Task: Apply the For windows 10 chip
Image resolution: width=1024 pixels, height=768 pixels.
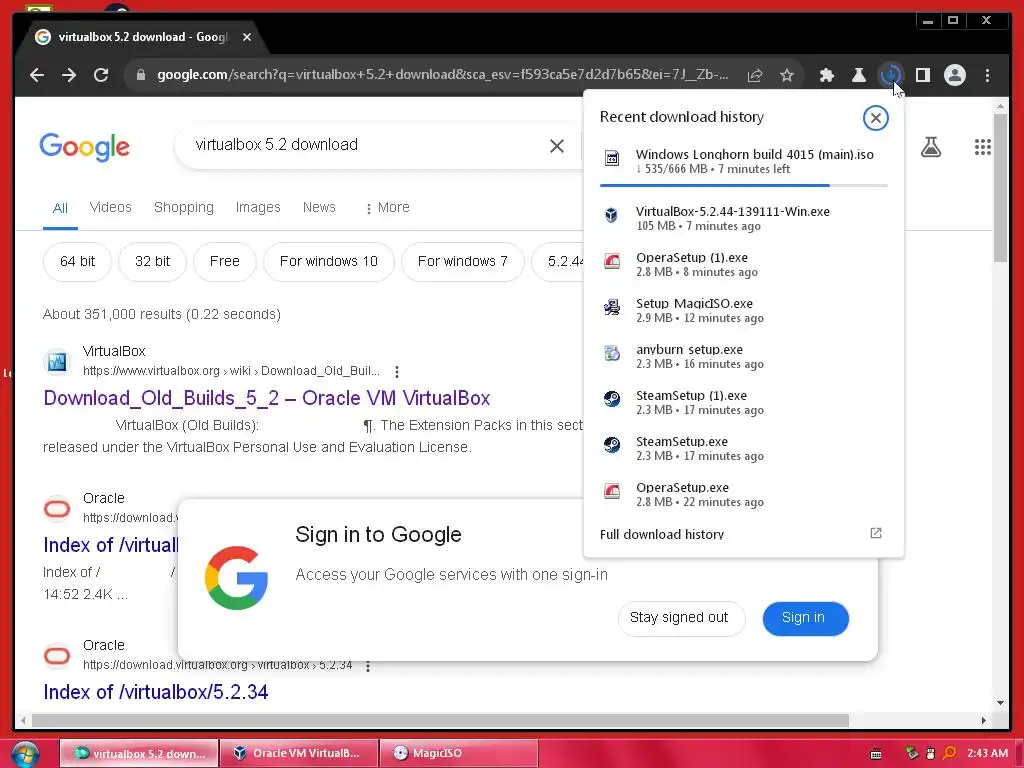Action: click(328, 262)
